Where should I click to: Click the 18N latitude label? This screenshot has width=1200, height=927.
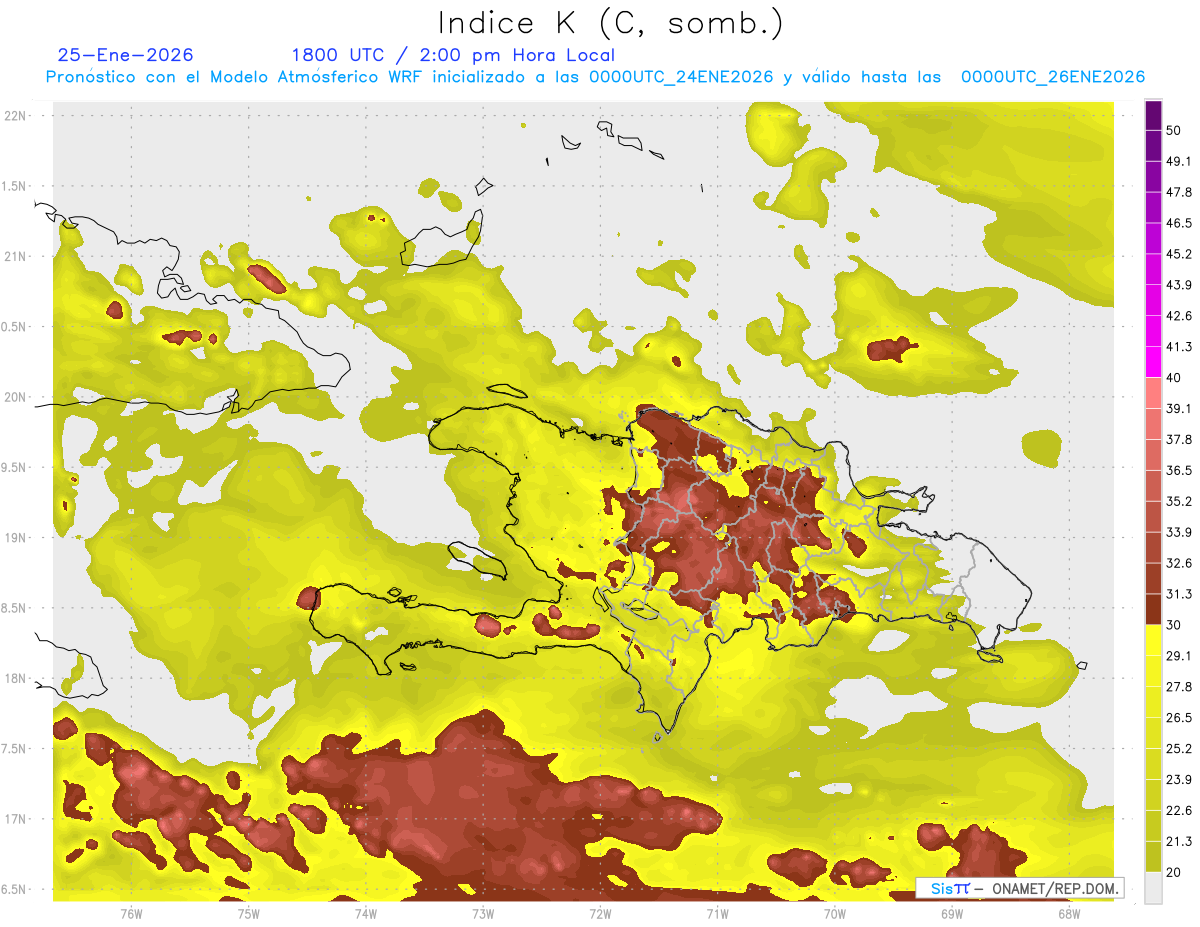click(x=16, y=679)
